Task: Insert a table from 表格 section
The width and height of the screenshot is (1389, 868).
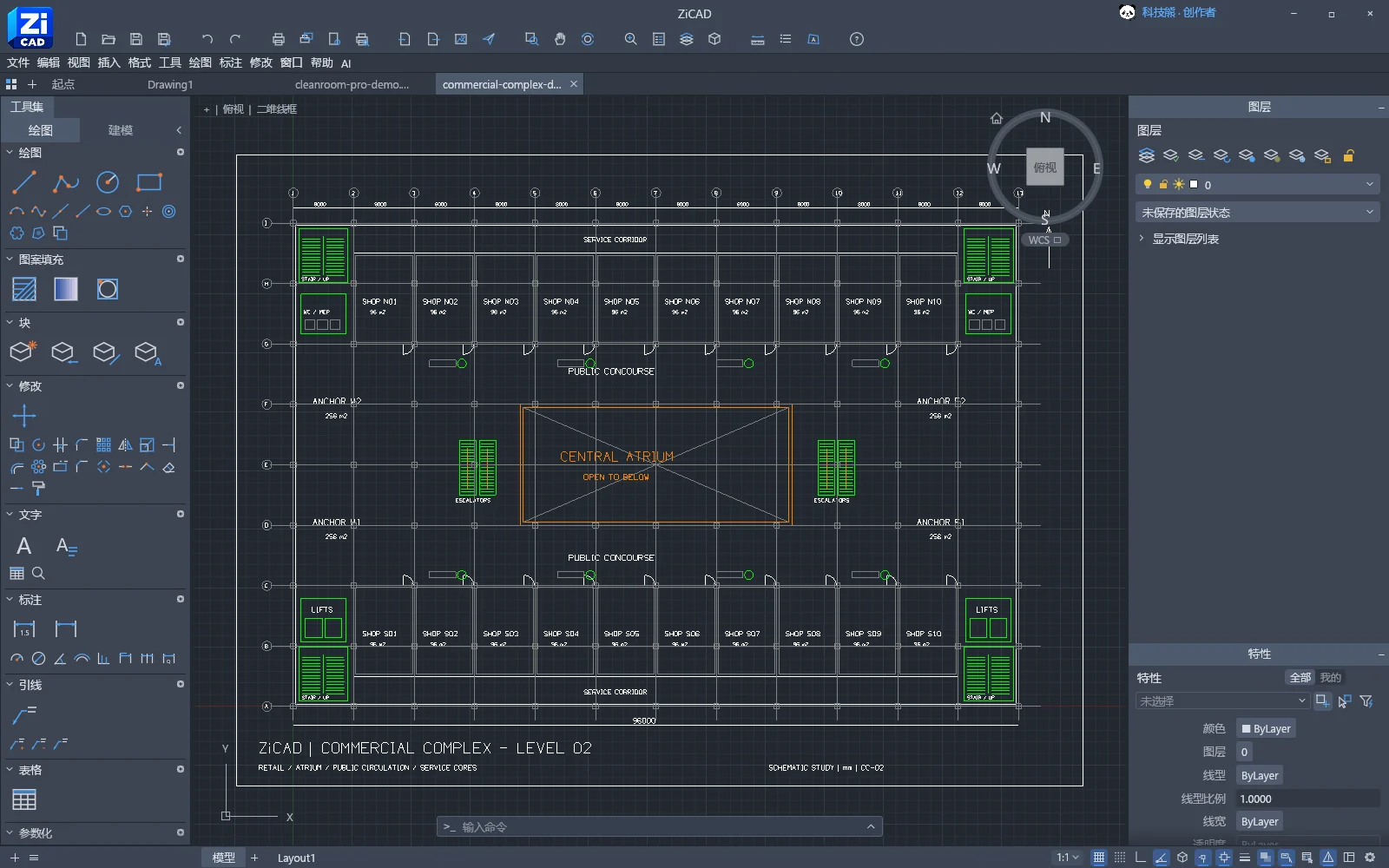Action: [24, 799]
